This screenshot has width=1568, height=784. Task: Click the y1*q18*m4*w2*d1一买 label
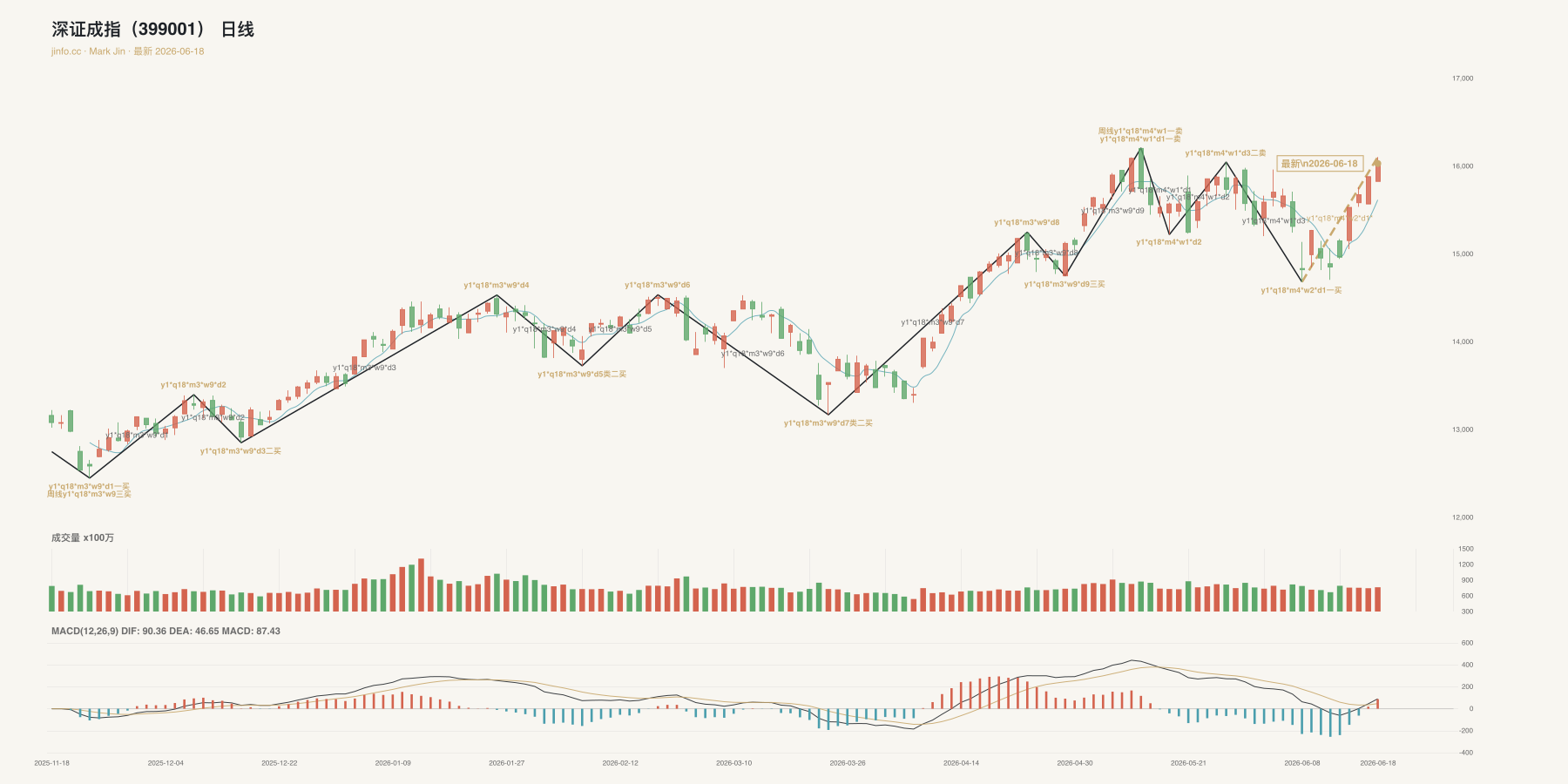(x=1301, y=291)
